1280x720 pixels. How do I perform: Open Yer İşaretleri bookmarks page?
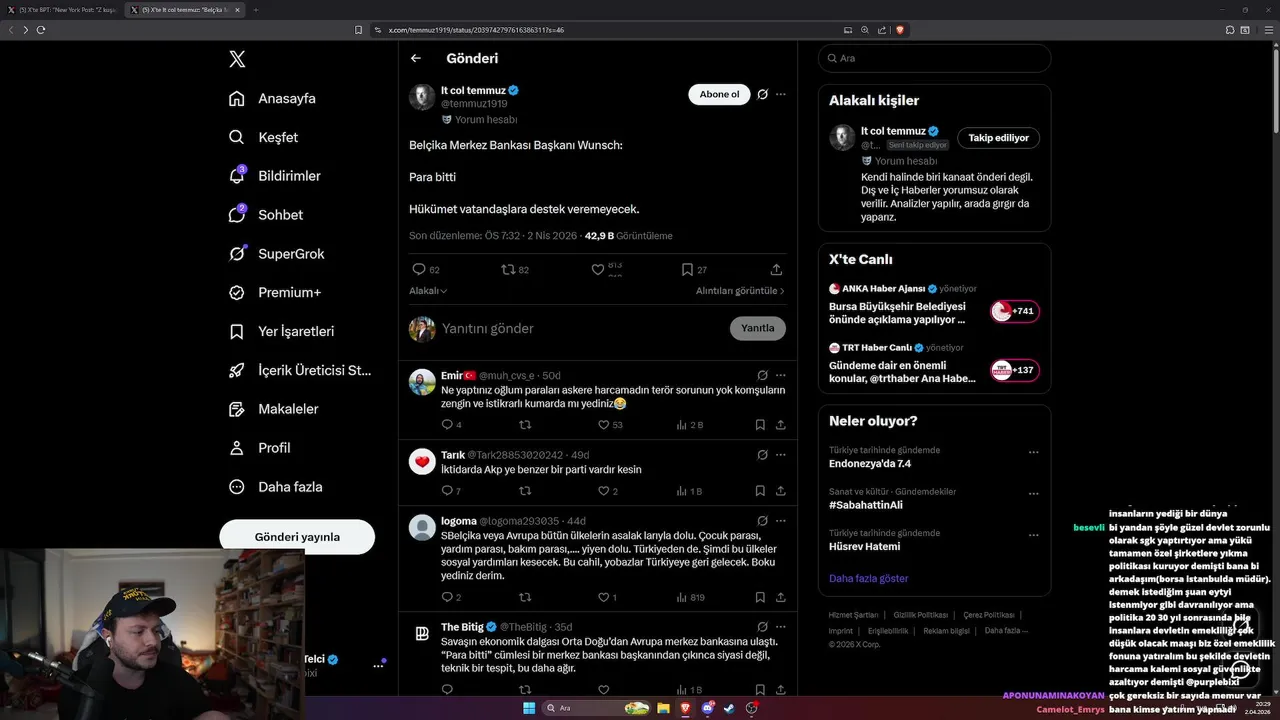pos(281,331)
